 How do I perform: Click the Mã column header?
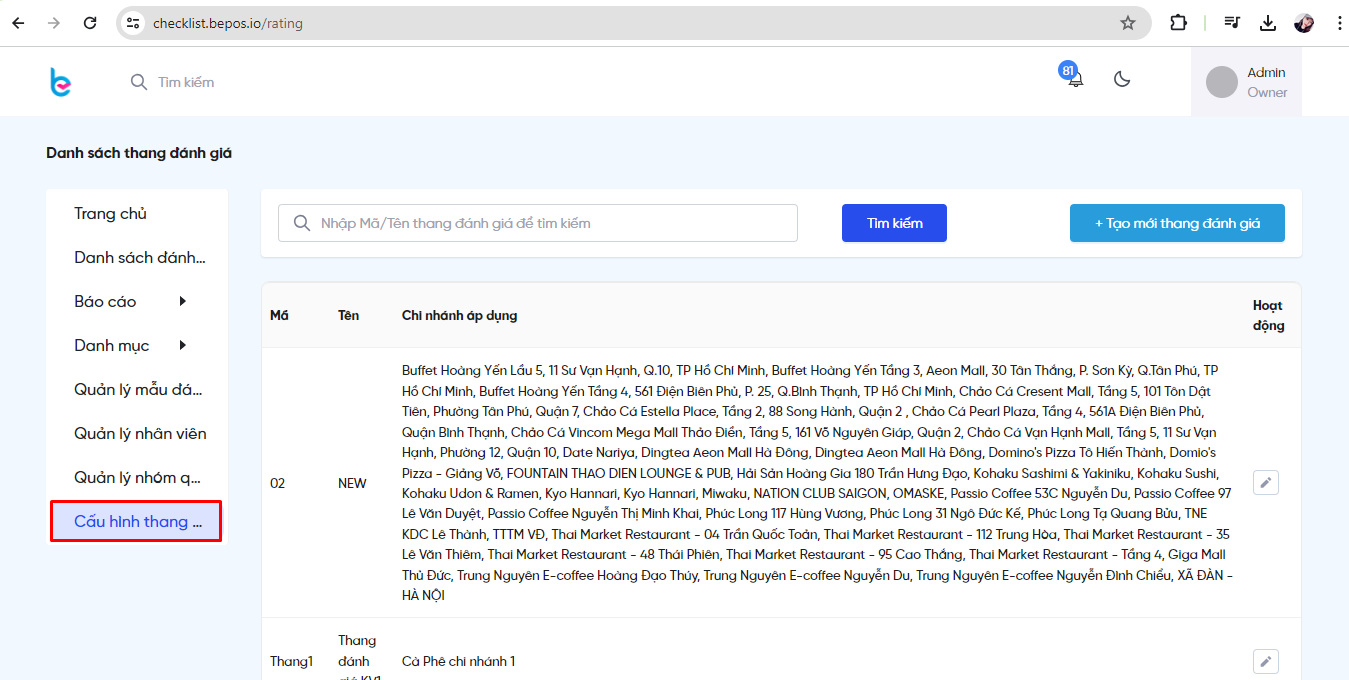pyautogui.click(x=279, y=315)
